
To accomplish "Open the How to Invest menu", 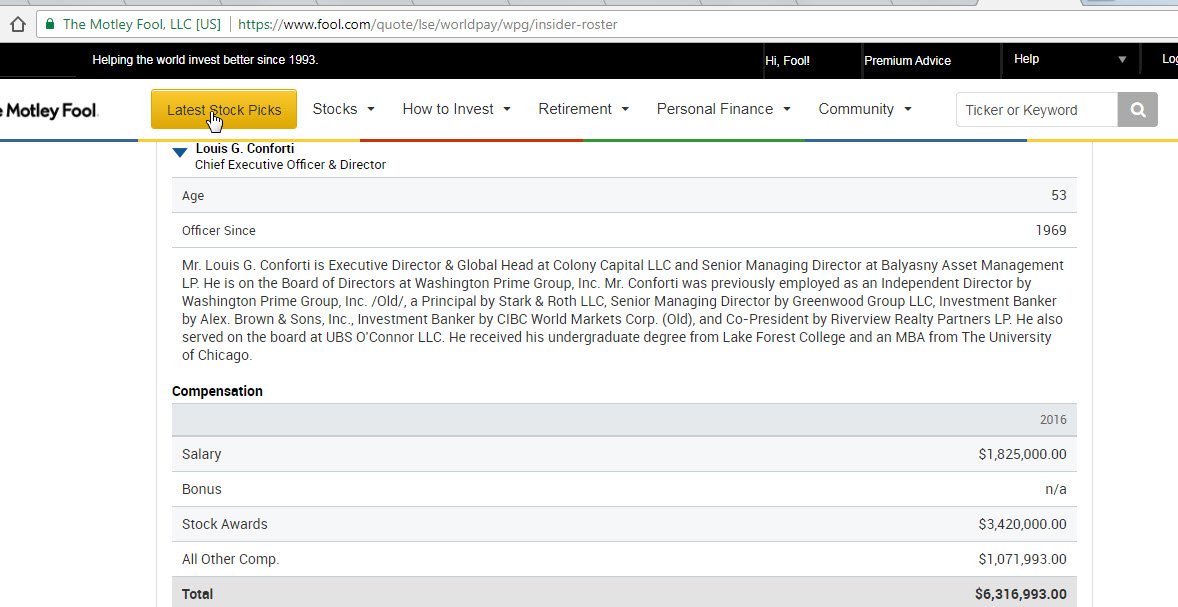I will coord(456,109).
